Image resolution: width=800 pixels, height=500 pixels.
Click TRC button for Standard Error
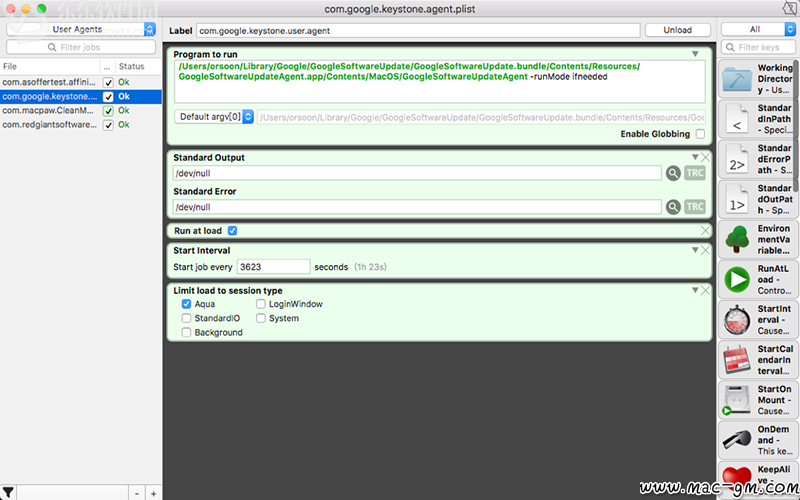695,207
